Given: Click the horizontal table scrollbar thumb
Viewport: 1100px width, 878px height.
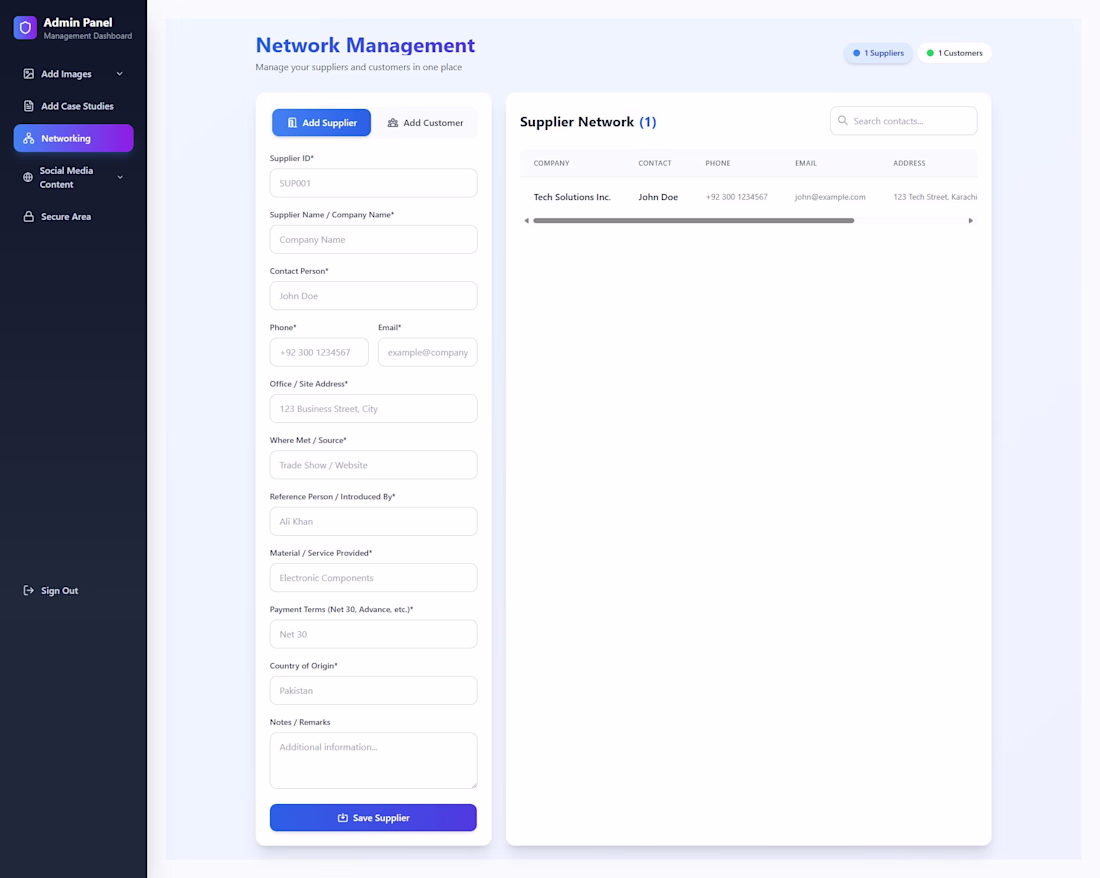Looking at the screenshot, I should [693, 220].
